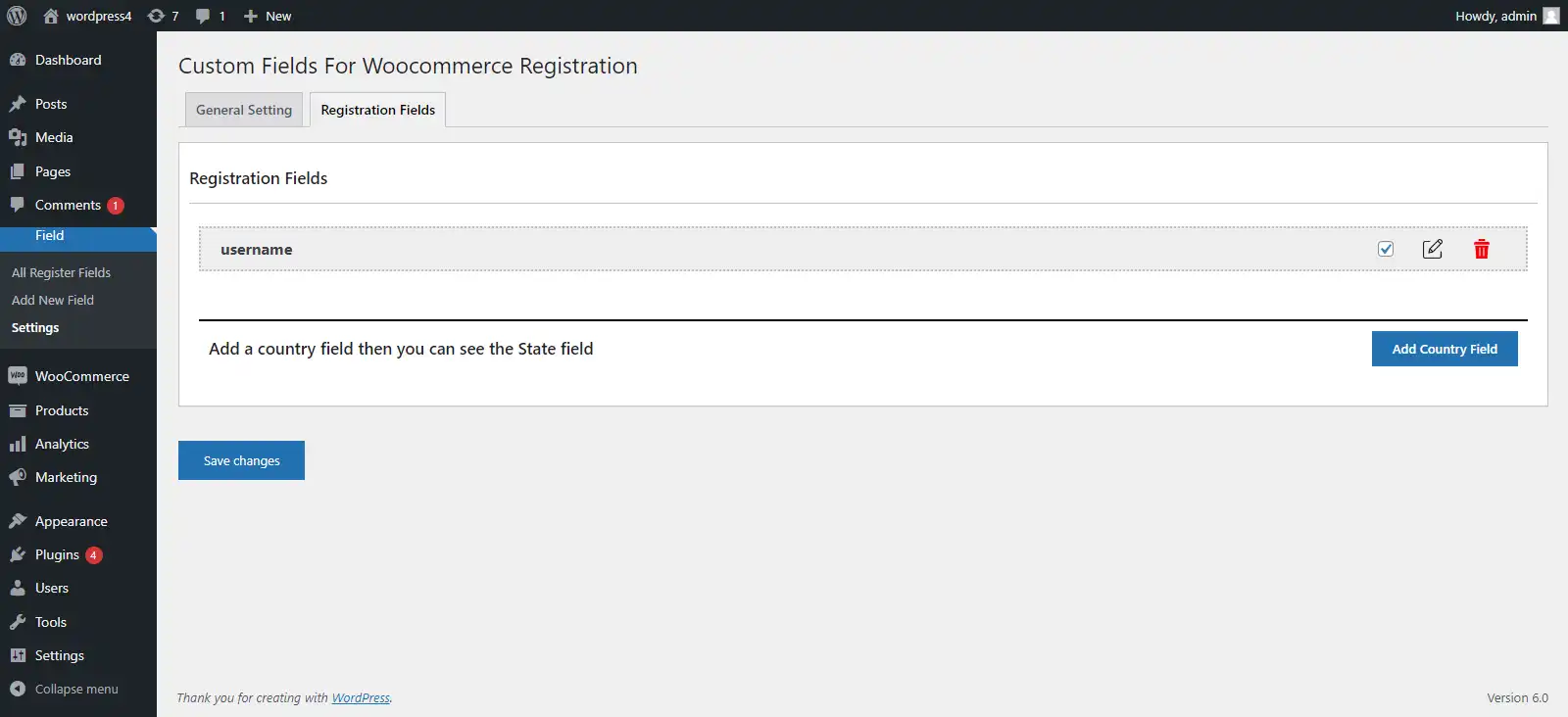Toggle the username field checkbox
Screen dimensions: 1568x717
coord(1386,249)
